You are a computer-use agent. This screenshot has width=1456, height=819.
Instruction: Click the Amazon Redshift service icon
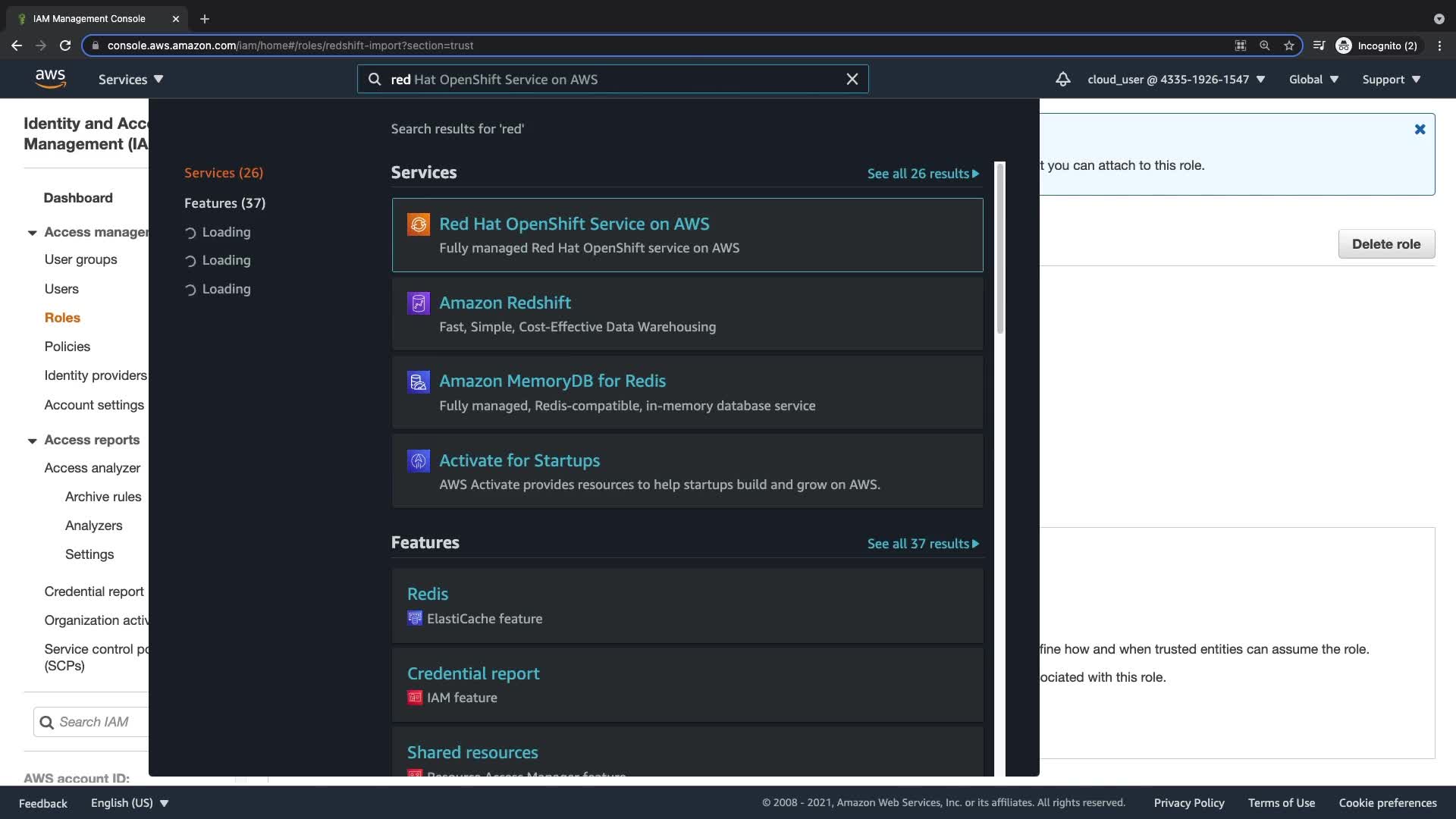[418, 303]
